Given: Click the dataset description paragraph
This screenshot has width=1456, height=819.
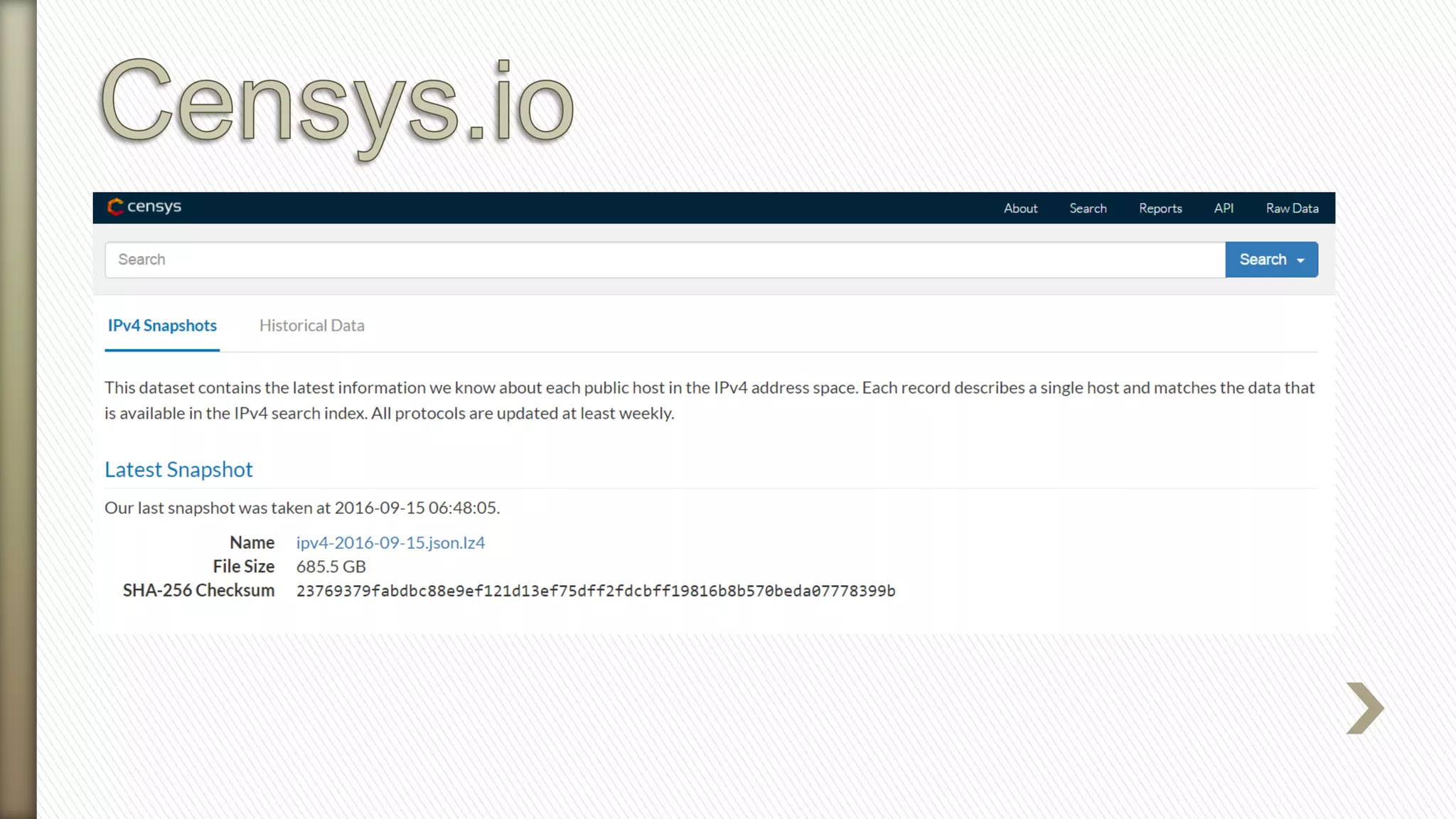Looking at the screenshot, I should (x=710, y=400).
